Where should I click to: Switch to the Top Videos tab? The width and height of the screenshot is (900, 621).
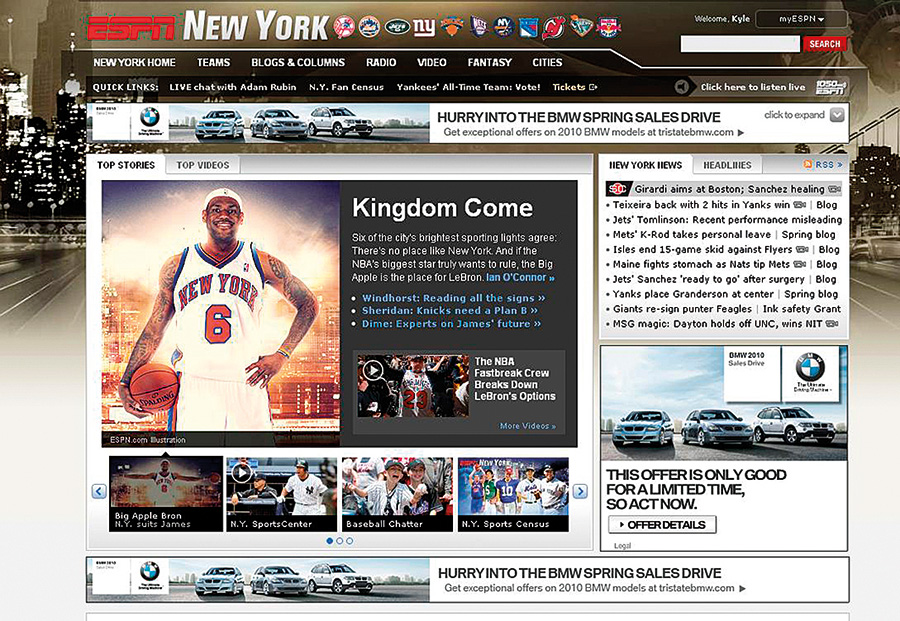coord(203,165)
